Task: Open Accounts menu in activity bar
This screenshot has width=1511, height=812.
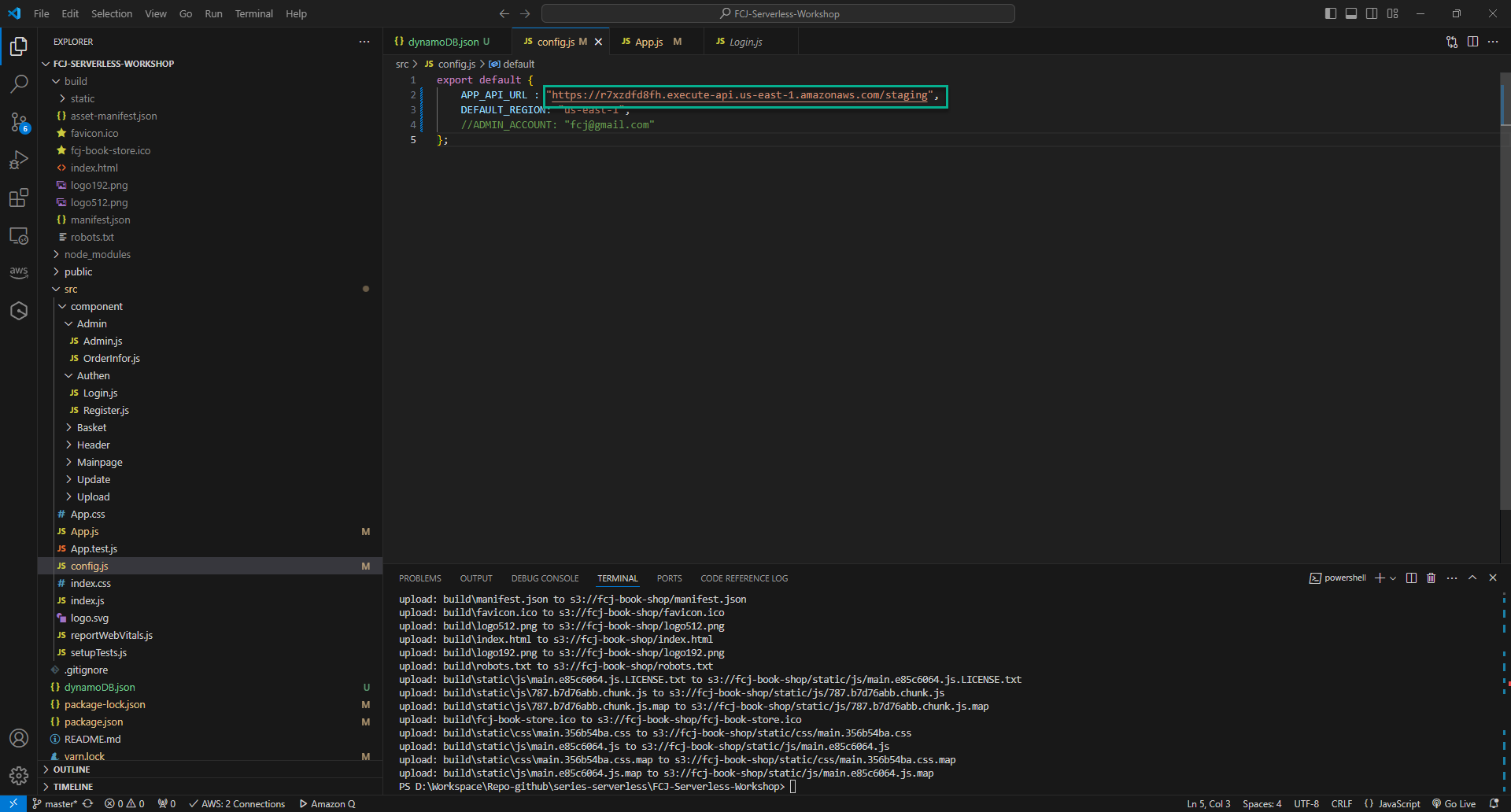Action: tap(19, 738)
